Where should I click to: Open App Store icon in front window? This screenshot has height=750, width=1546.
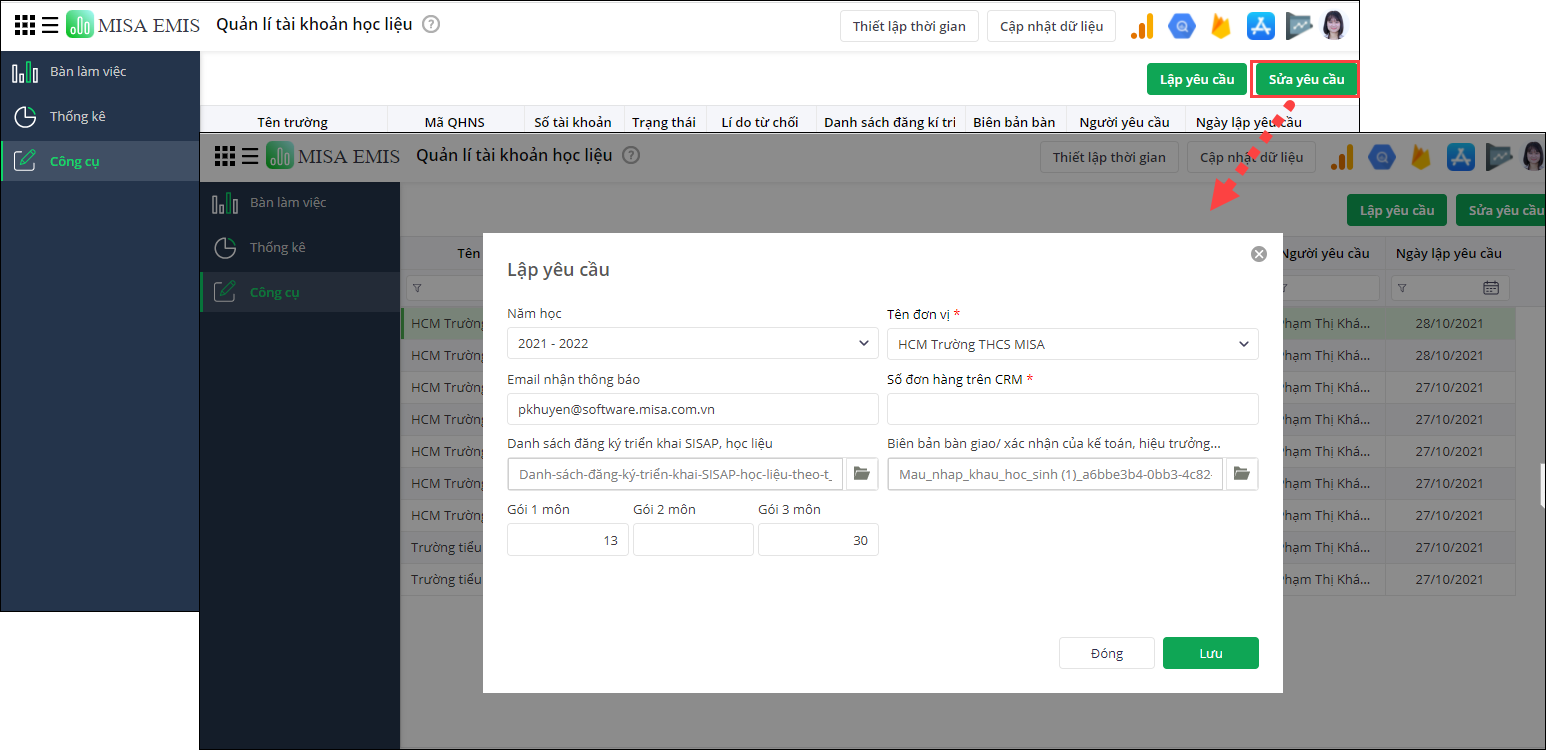(x=1460, y=157)
